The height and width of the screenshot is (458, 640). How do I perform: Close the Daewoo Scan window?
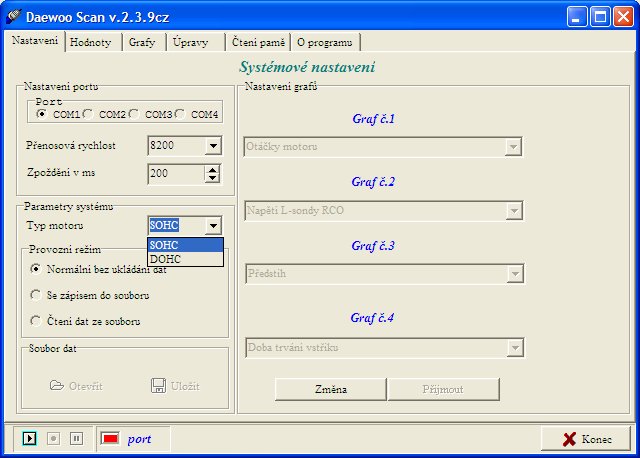(623, 17)
